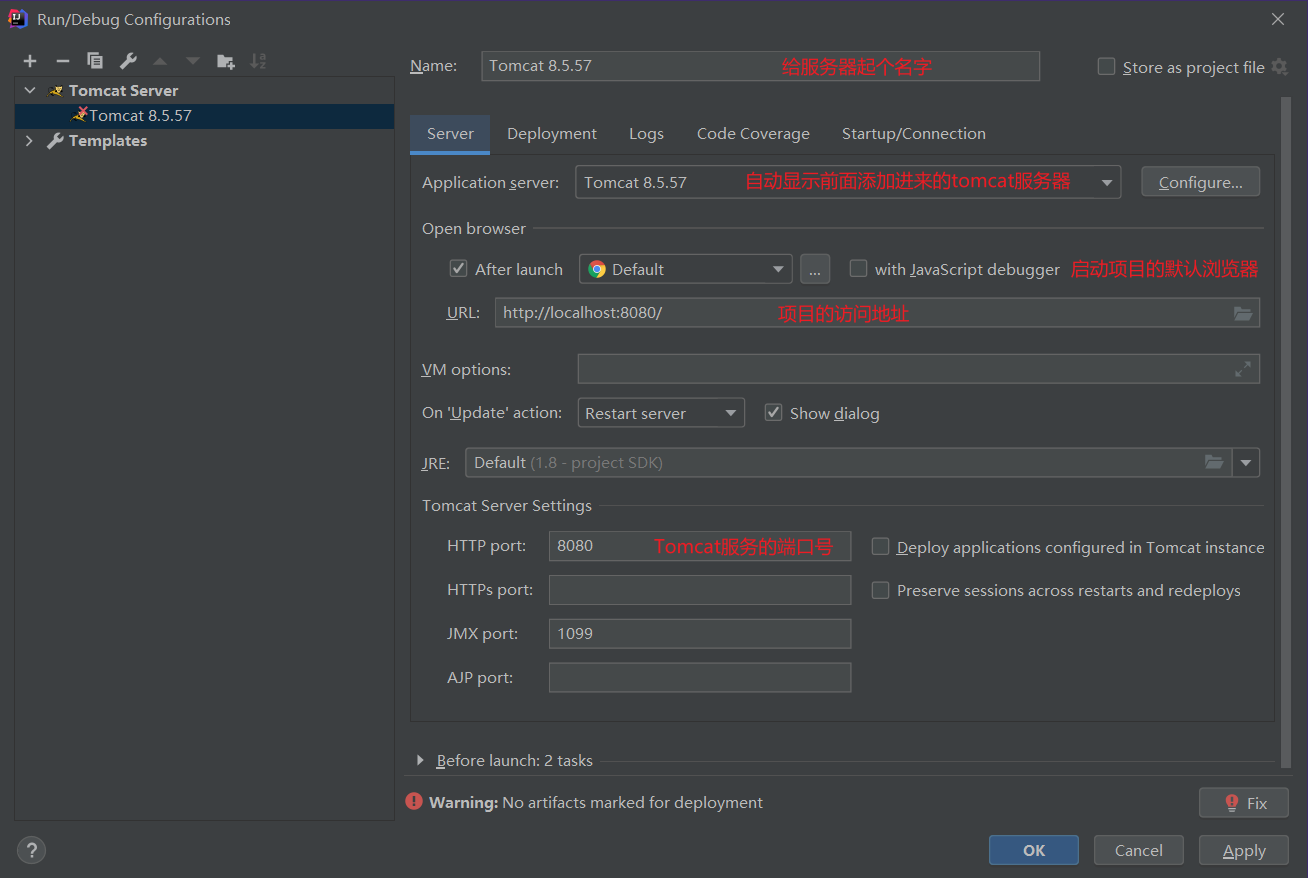Enable Preserve sessions across restarts
The image size is (1308, 878).
(x=880, y=590)
